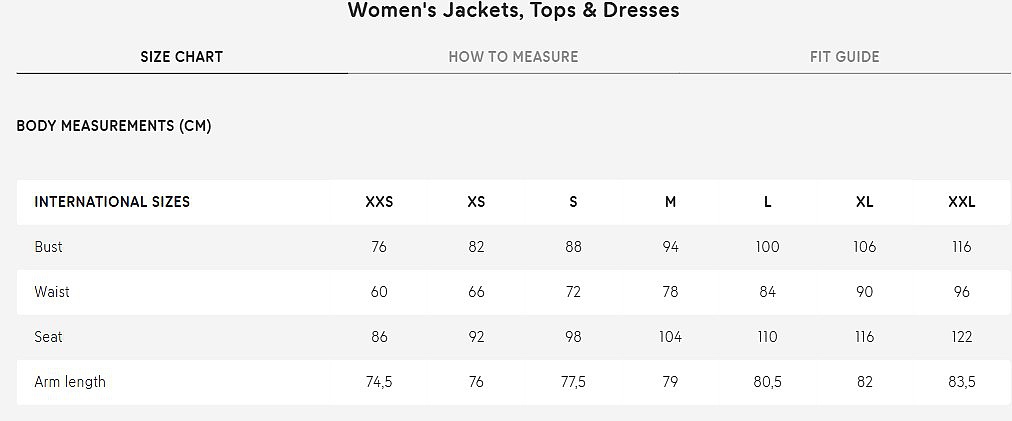Screen dimensions: 1012x421
Task: Click the Seat row label
Action: pos(48,337)
